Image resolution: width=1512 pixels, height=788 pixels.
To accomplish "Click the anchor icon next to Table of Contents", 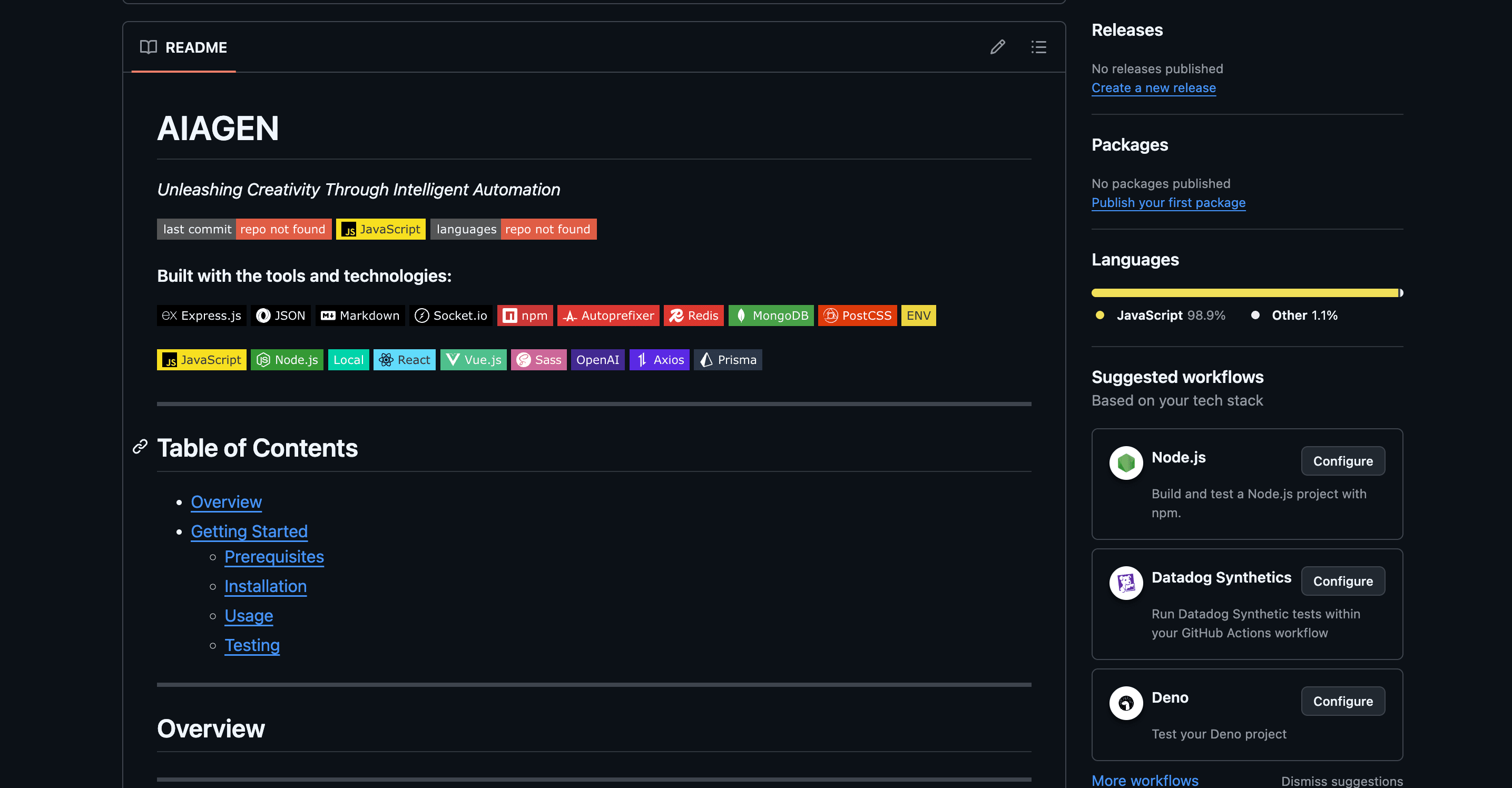I will [x=139, y=447].
